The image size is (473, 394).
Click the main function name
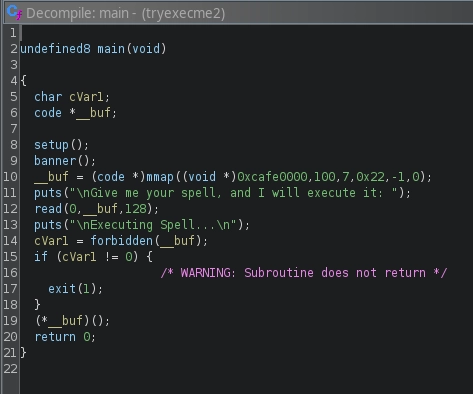(x=111, y=49)
